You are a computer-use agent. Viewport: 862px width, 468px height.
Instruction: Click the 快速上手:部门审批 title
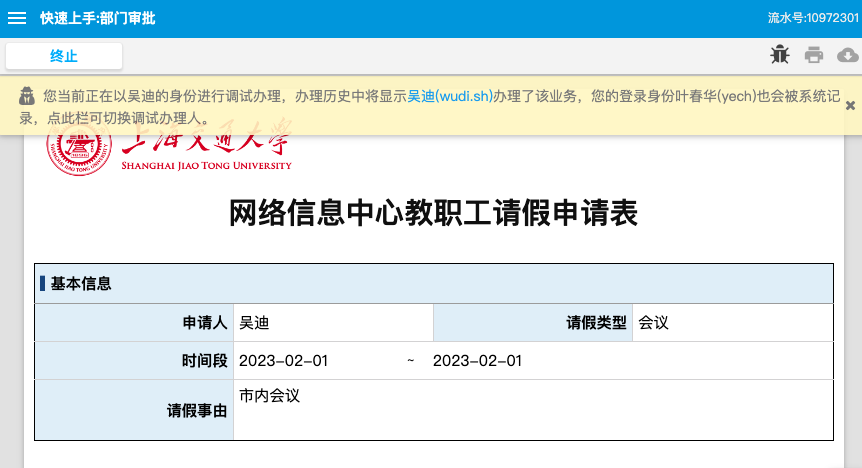[98, 18]
